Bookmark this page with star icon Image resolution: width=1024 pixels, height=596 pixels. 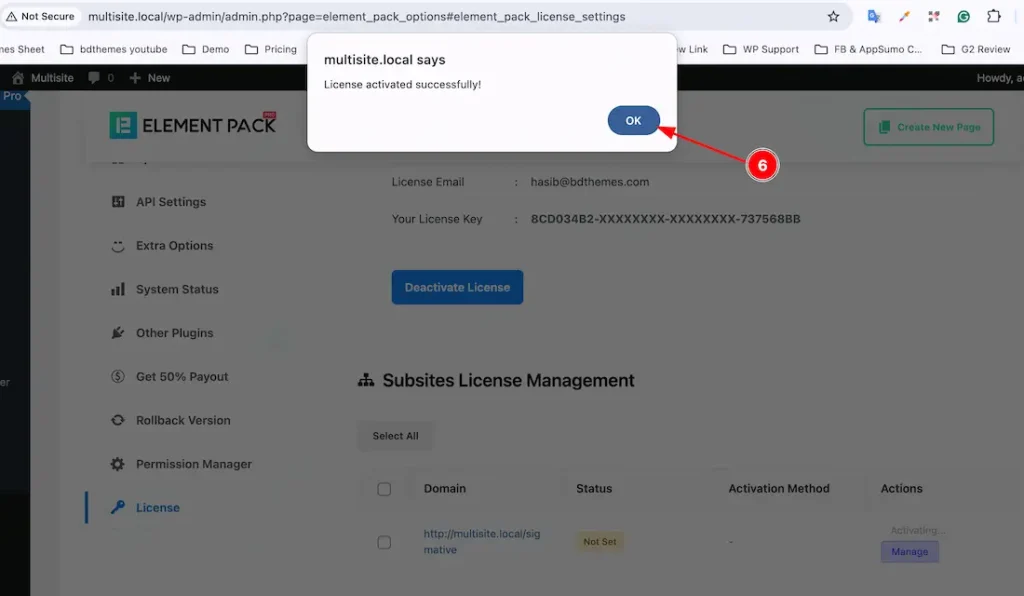point(833,16)
